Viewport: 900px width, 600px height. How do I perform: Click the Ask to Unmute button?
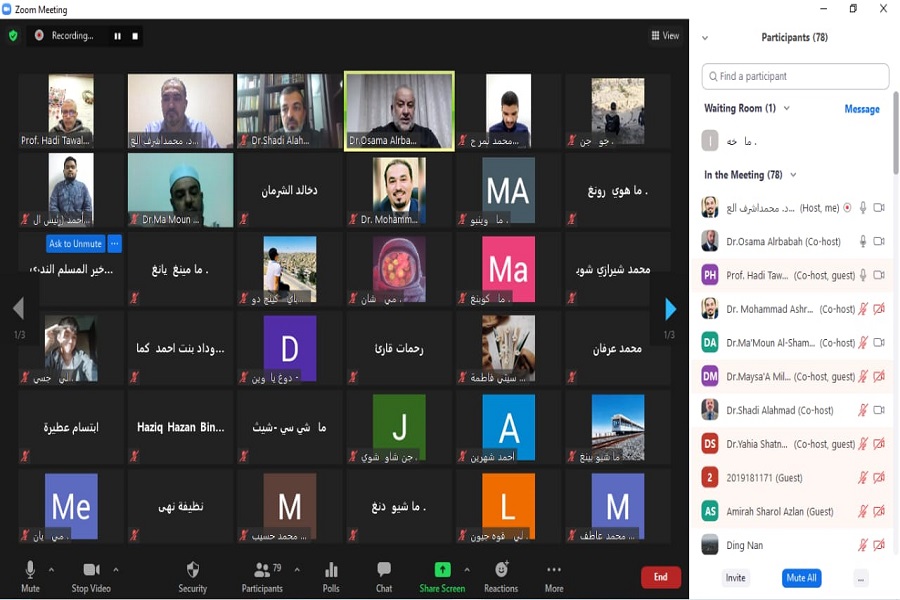point(75,243)
